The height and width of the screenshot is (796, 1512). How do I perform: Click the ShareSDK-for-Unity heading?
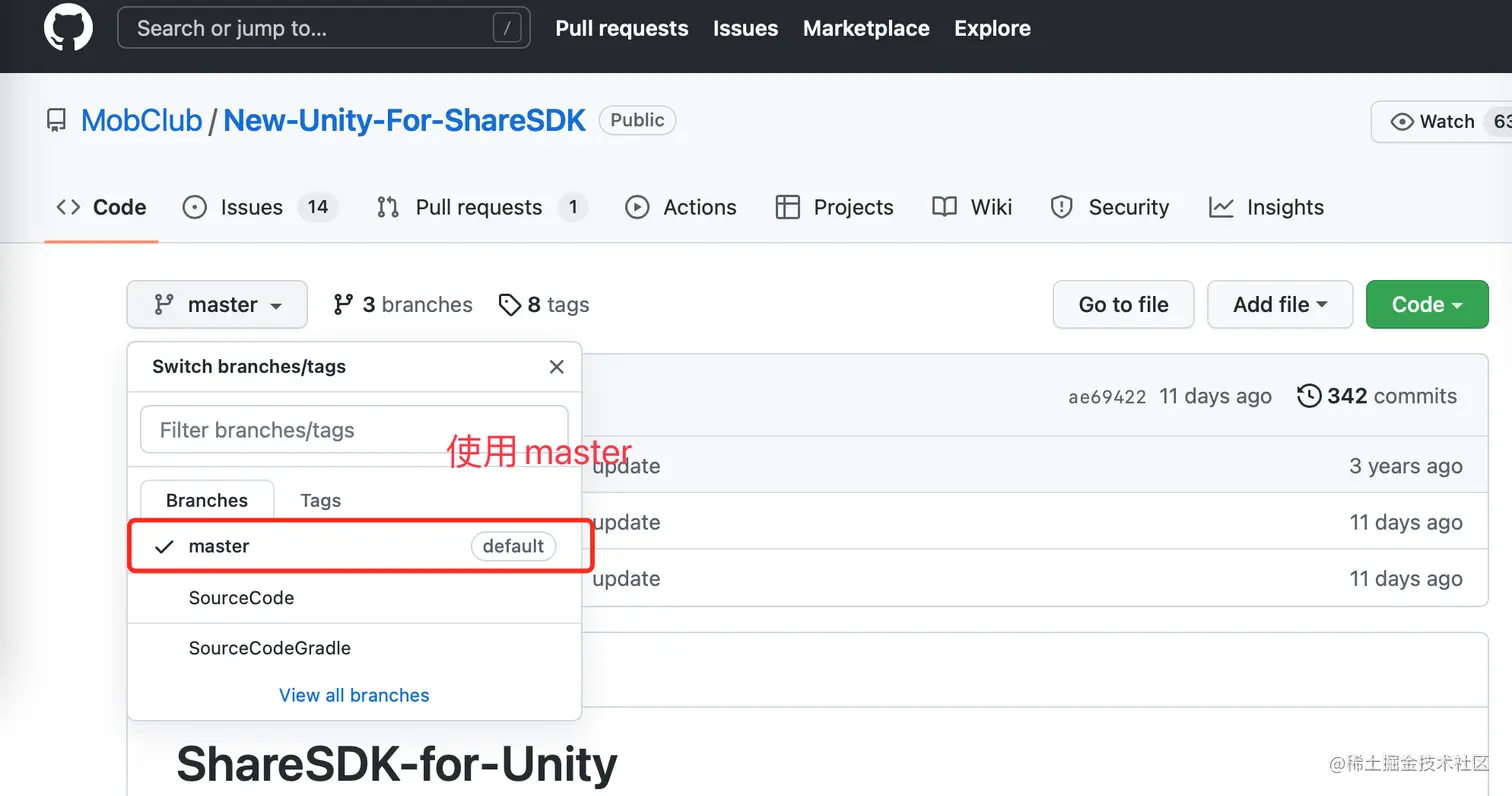point(397,764)
